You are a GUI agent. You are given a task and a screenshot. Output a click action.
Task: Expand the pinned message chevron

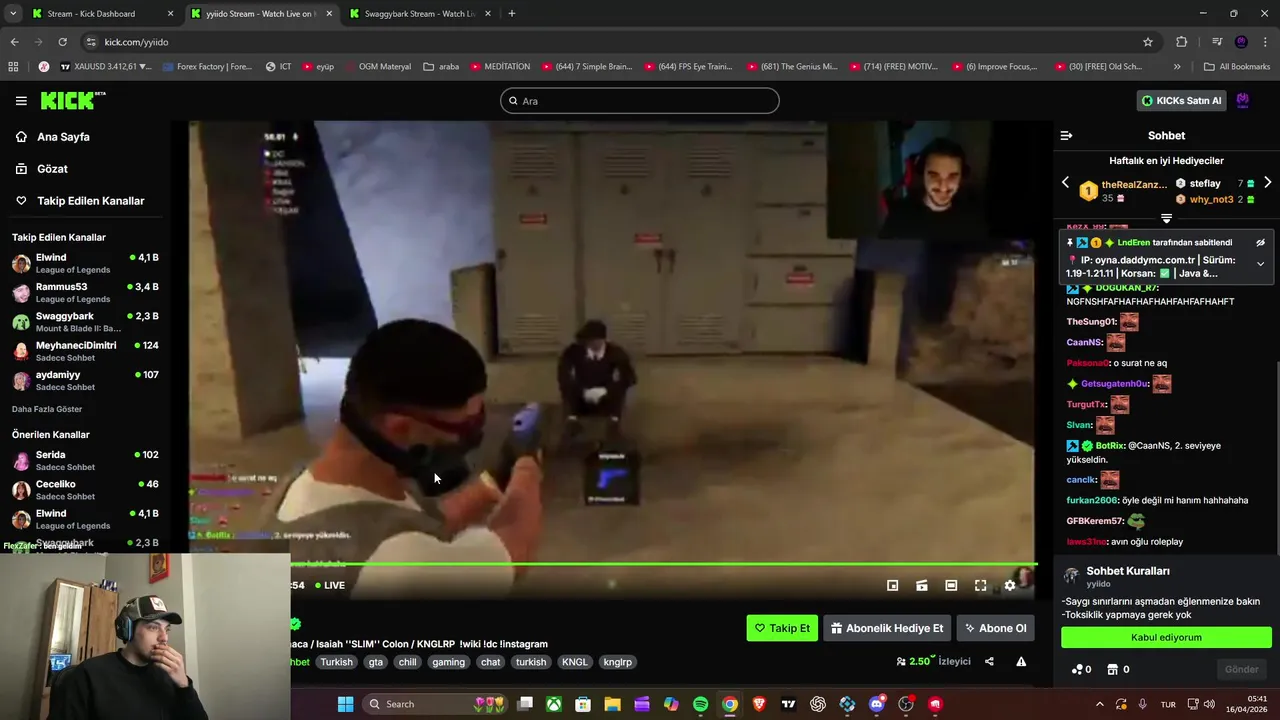(x=1260, y=264)
